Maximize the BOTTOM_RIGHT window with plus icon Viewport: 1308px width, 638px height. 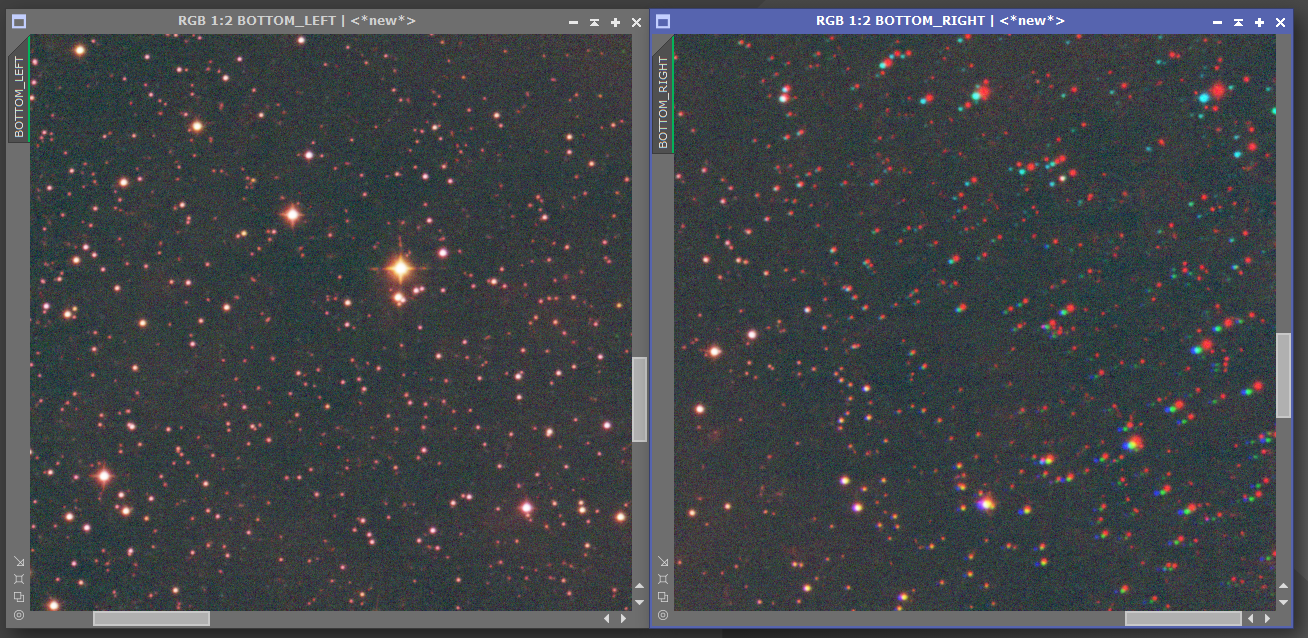1259,22
